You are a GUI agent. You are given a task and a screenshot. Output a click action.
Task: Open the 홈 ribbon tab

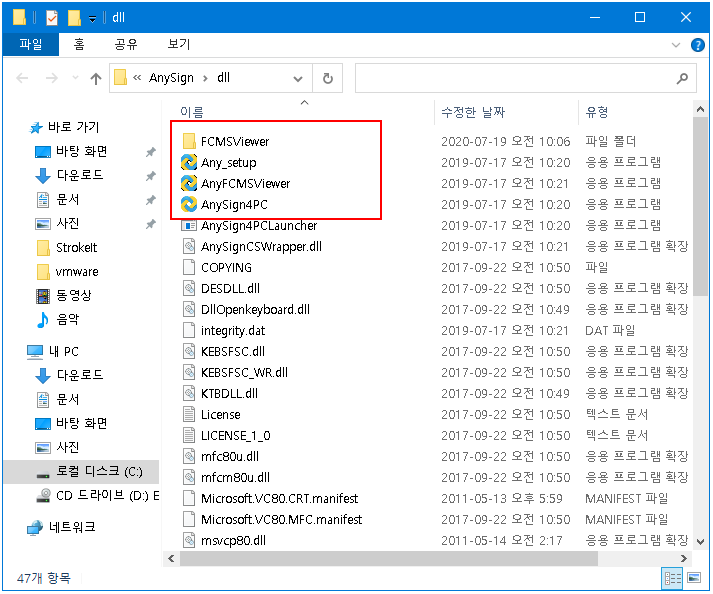(x=79, y=44)
